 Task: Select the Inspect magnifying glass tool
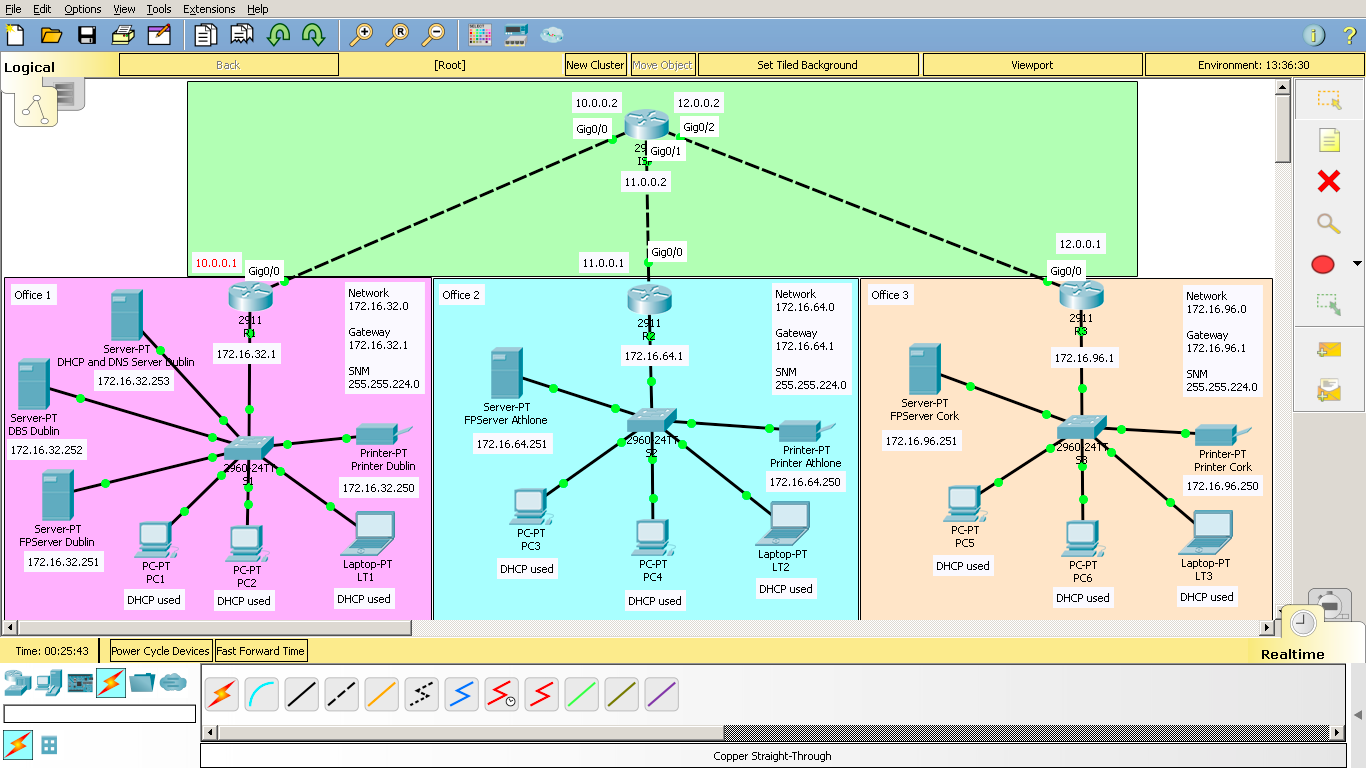pyautogui.click(x=1328, y=224)
